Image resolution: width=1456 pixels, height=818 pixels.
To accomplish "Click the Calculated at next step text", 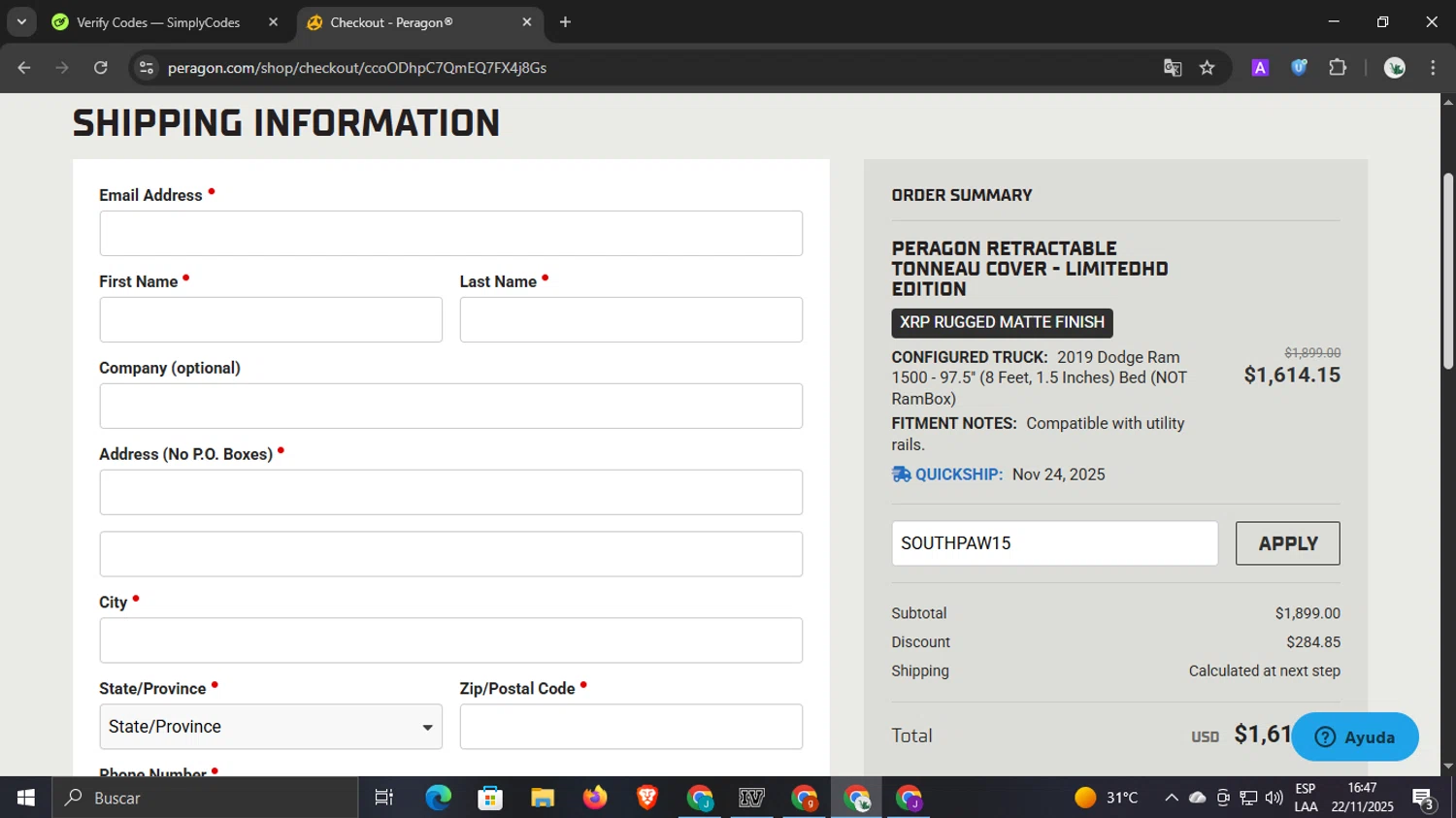I will [x=1265, y=671].
